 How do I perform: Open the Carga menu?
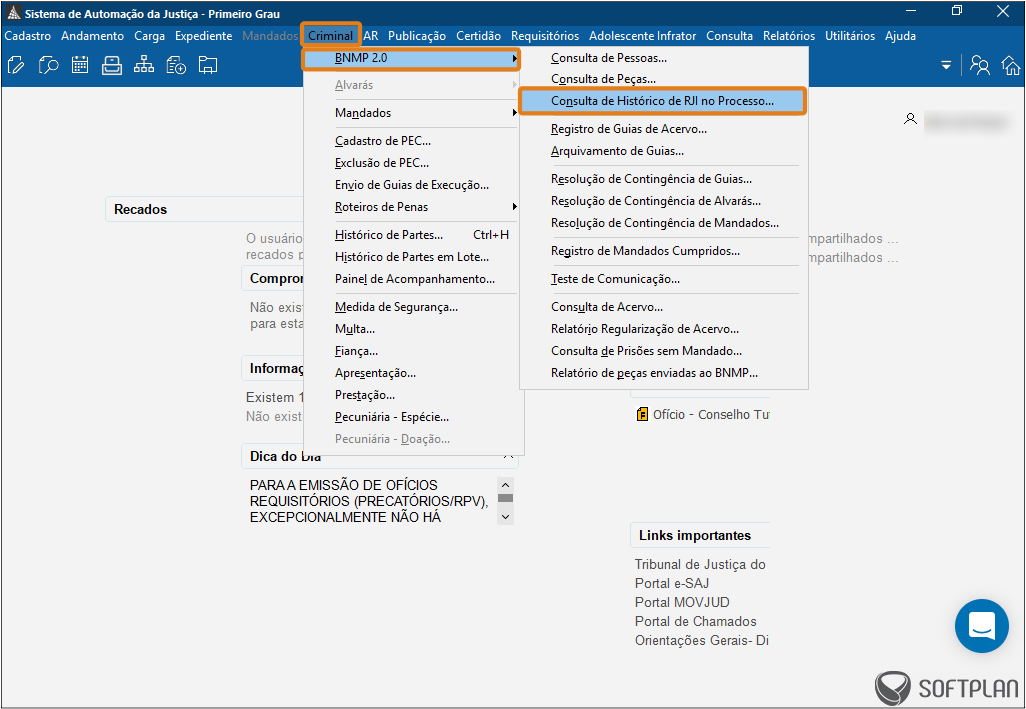tap(149, 36)
